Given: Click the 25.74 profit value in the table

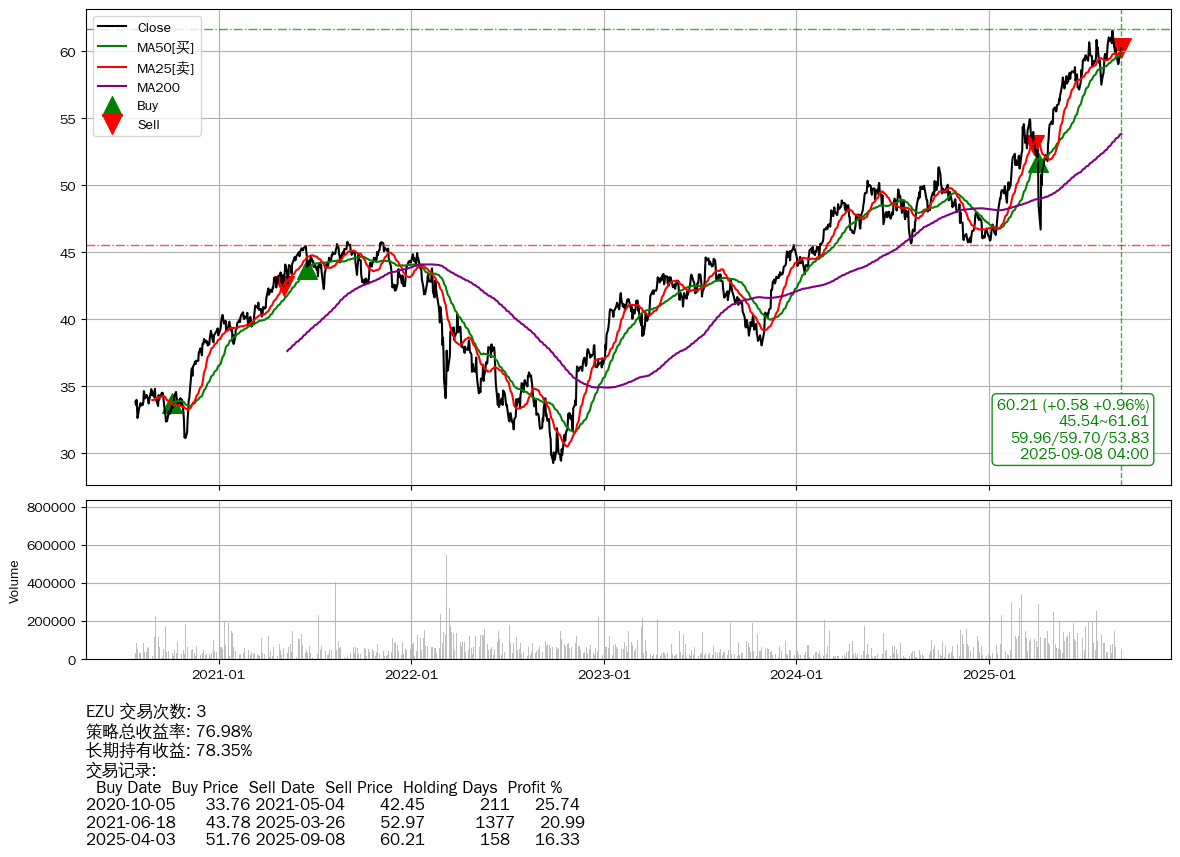Looking at the screenshot, I should 557,804.
